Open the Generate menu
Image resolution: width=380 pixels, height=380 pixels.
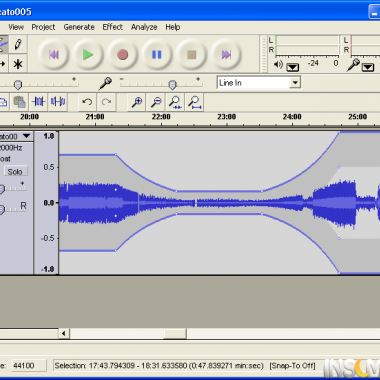pyautogui.click(x=79, y=27)
